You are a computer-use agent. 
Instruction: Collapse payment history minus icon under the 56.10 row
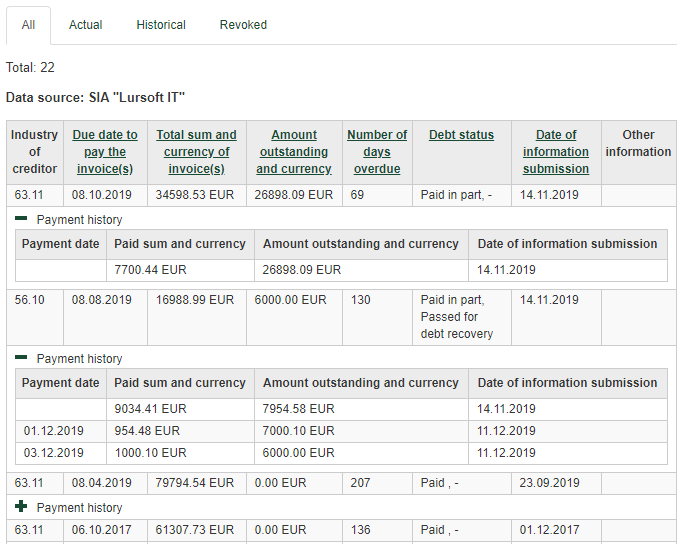21,358
